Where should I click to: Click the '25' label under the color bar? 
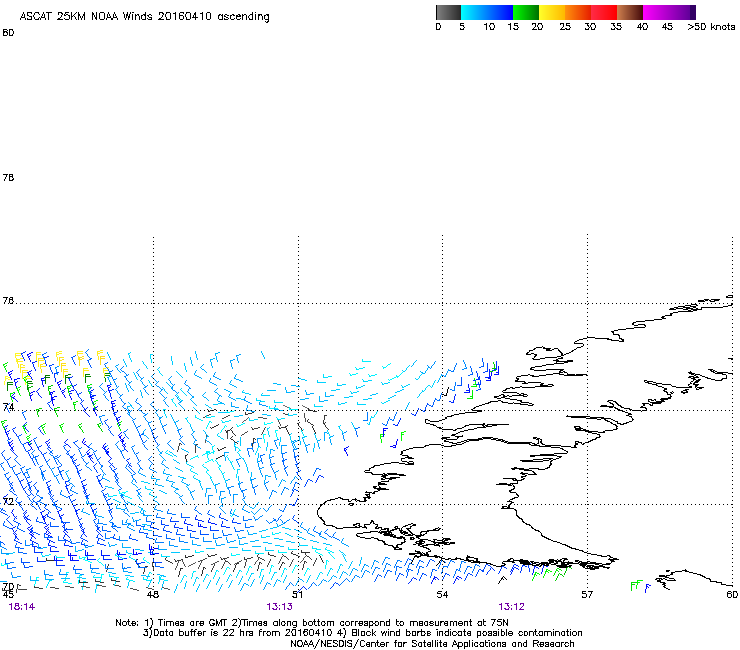(565, 27)
